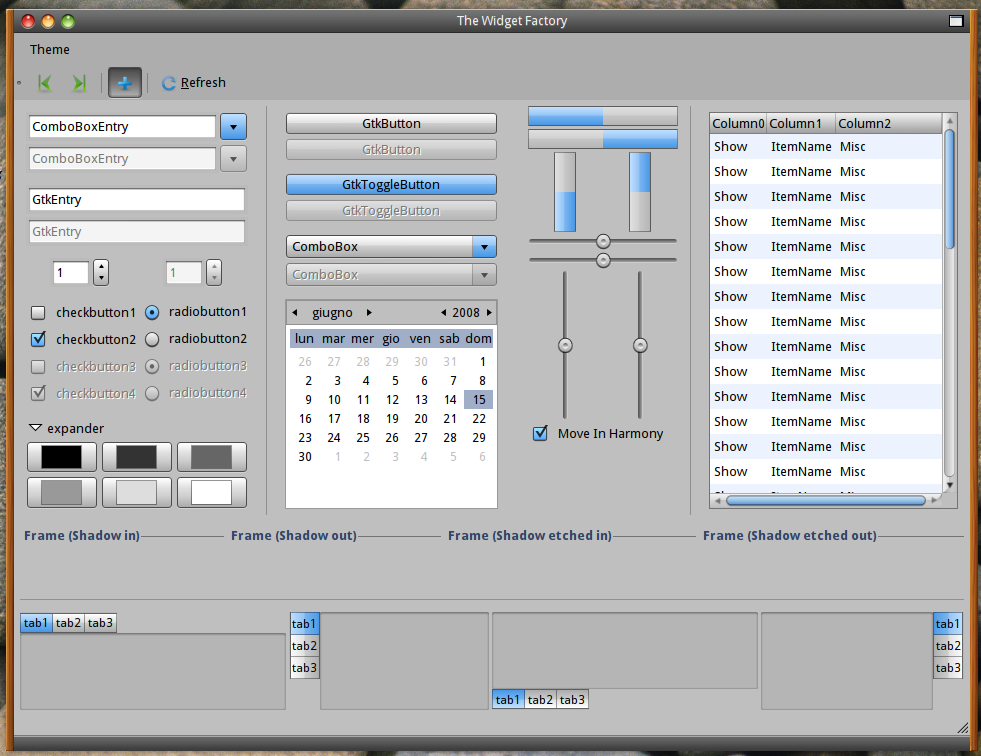
Task: Uncheck Move In Harmony checkbox
Action: pyautogui.click(x=541, y=433)
